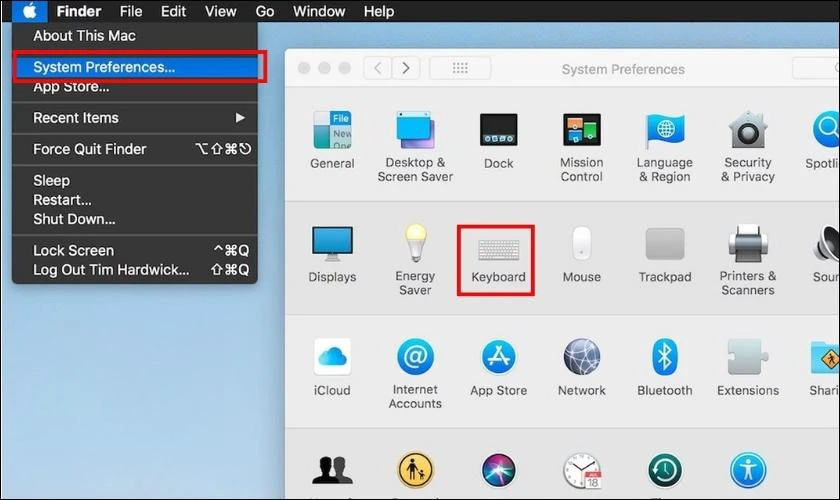The height and width of the screenshot is (500, 840).
Task: Open the Bluetooth preference pane
Action: [x=665, y=368]
